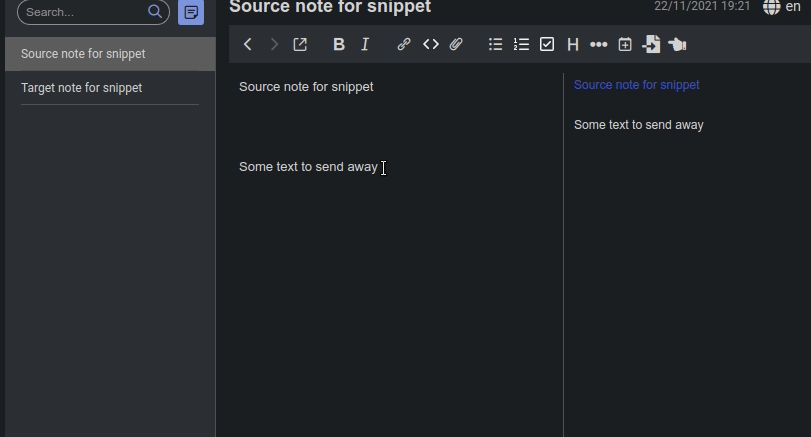Screen dimensions: 811x437
Task: Click the pointing hand toolbar icon
Action: pos(677,44)
